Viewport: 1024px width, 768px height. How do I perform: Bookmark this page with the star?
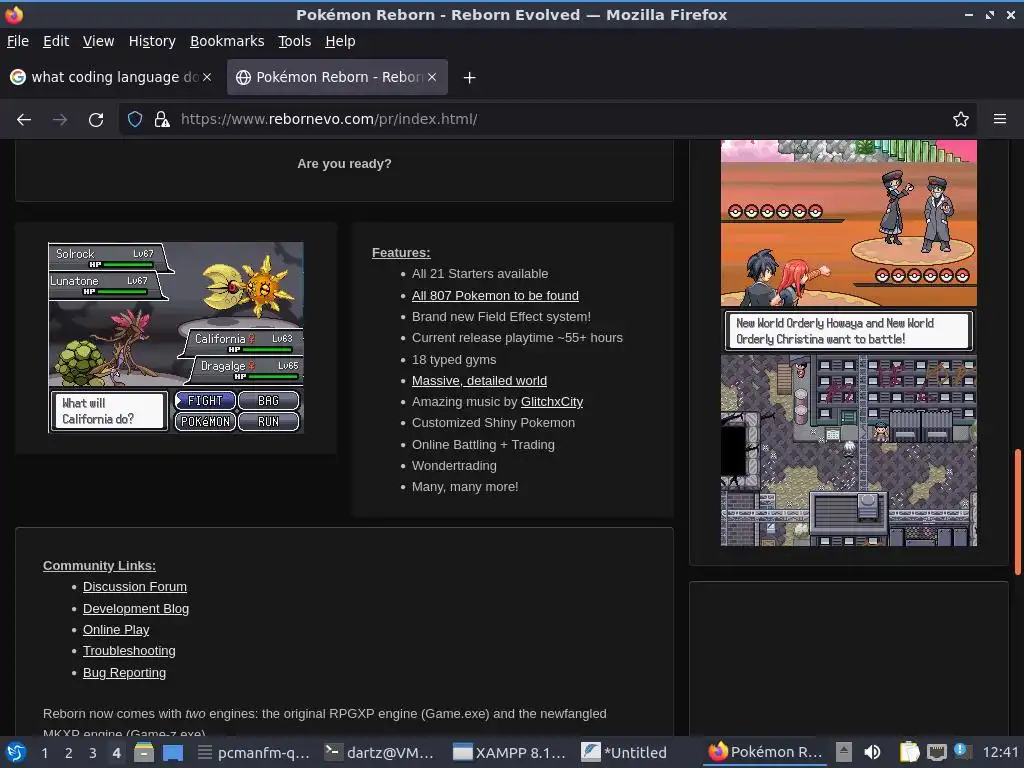pyautogui.click(x=961, y=120)
